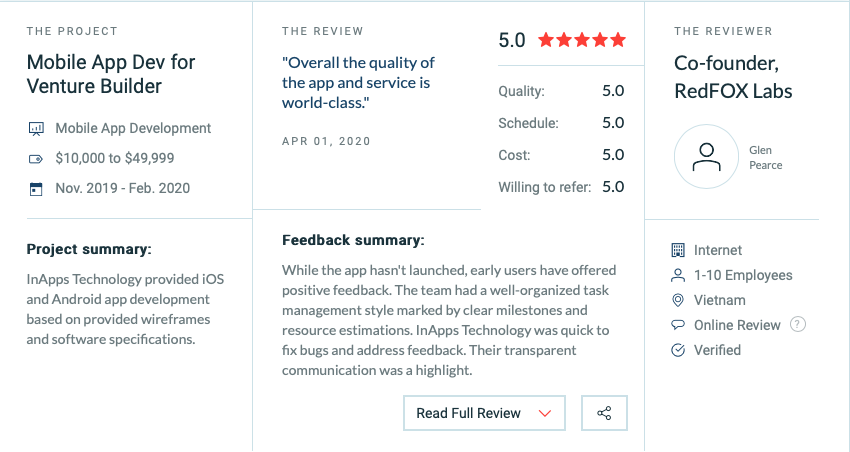
Task: Click Glen Pearce's profile avatar
Action: pyautogui.click(x=706, y=157)
